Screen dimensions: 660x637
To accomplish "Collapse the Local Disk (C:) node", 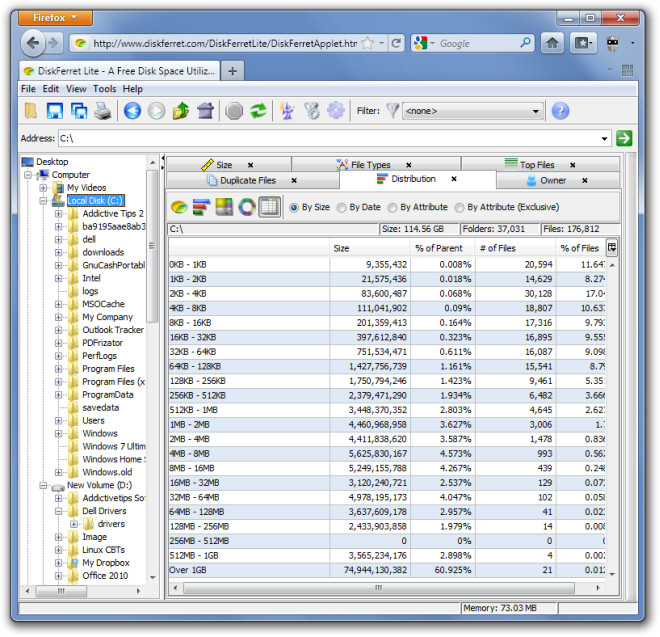I will click(43, 201).
